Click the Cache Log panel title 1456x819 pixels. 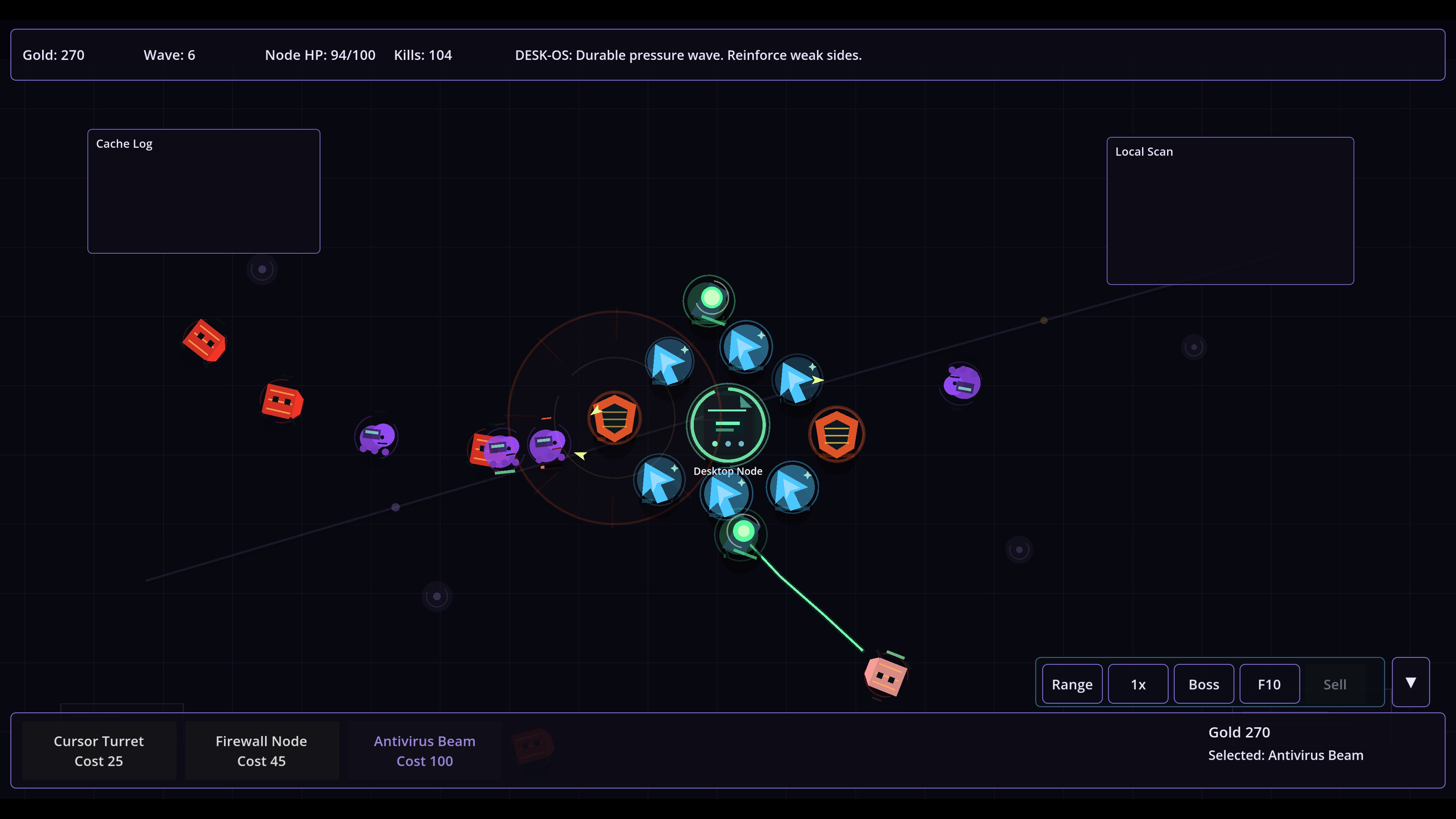(124, 144)
